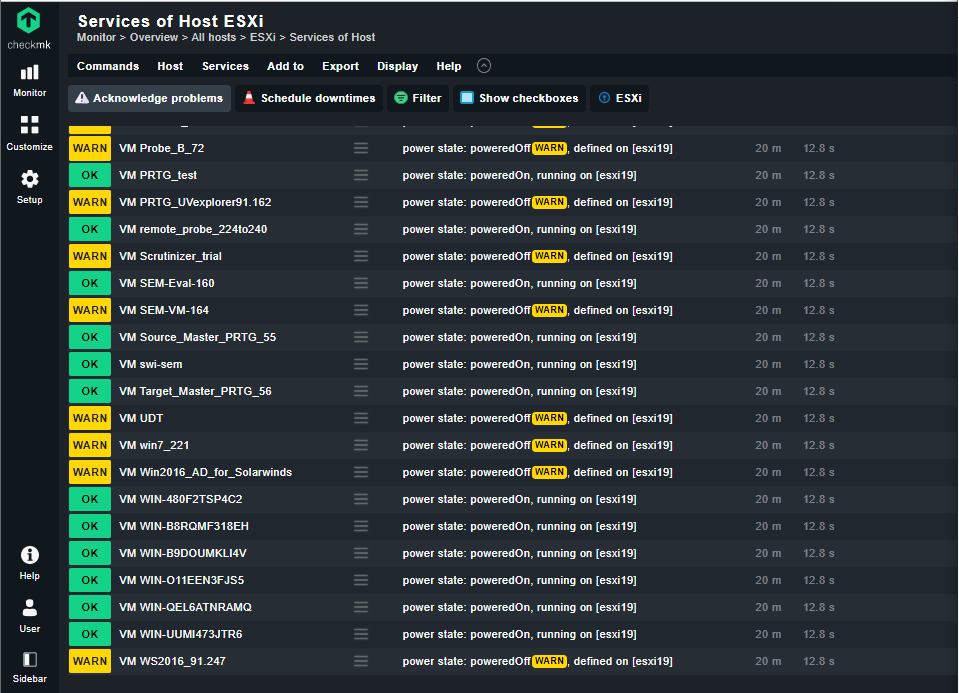This screenshot has width=959, height=693.
Task: Open the Help info menu
Action: [29, 563]
